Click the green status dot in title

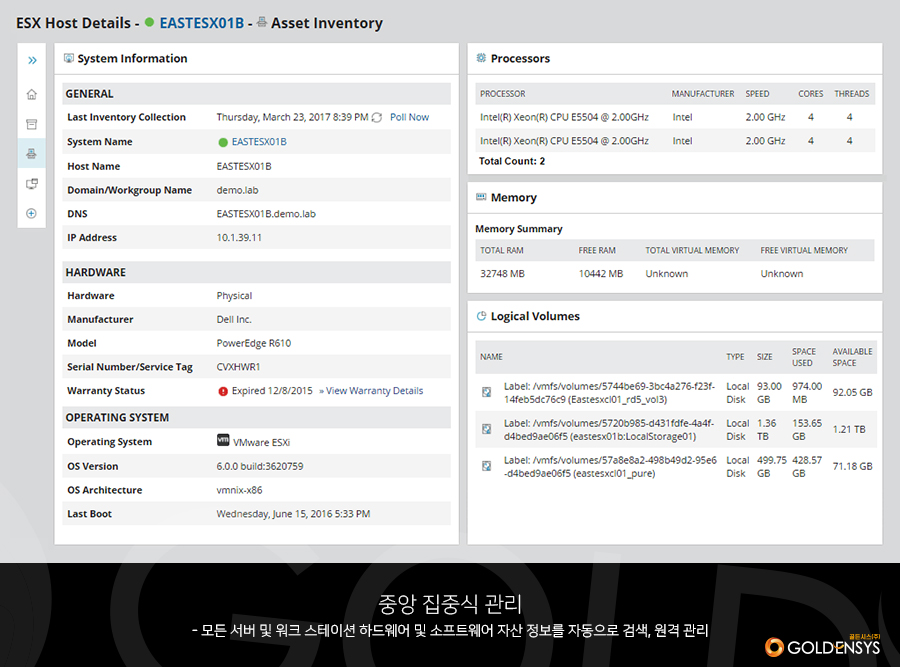pos(150,22)
